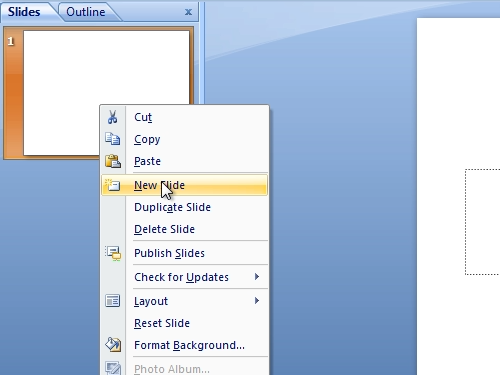Click the Copy pages icon

pos(113,139)
